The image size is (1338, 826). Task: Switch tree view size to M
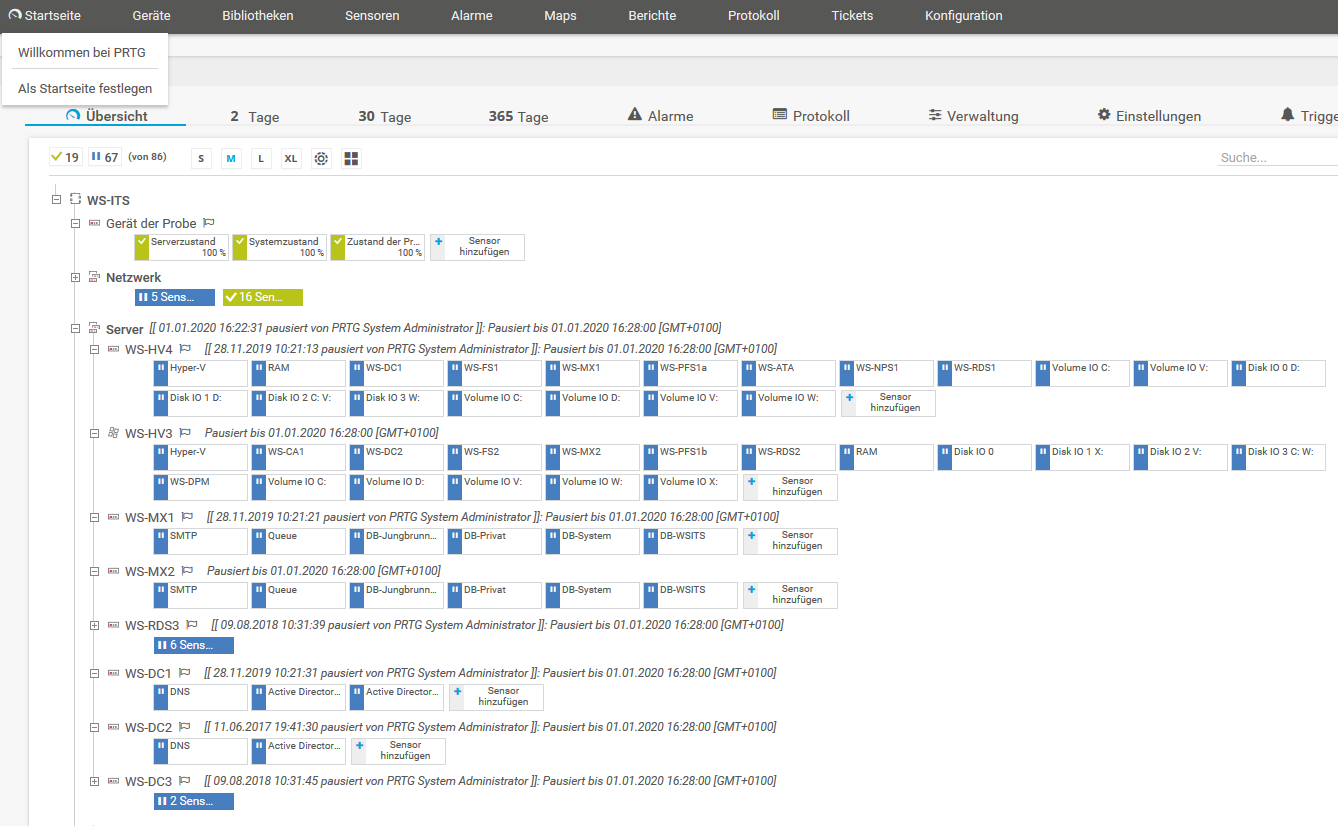231,158
